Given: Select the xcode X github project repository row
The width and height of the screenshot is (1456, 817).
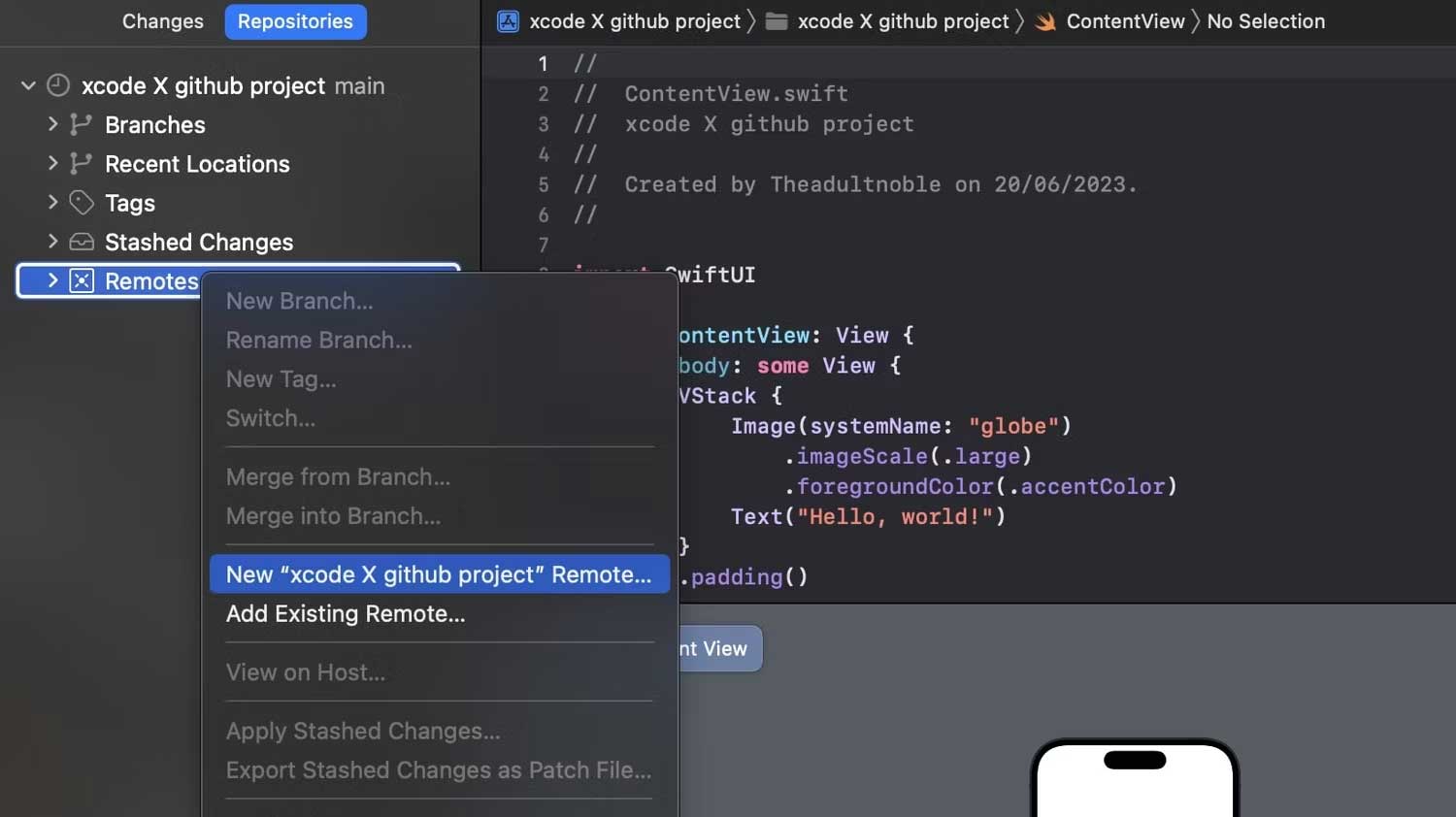Looking at the screenshot, I should point(238,85).
